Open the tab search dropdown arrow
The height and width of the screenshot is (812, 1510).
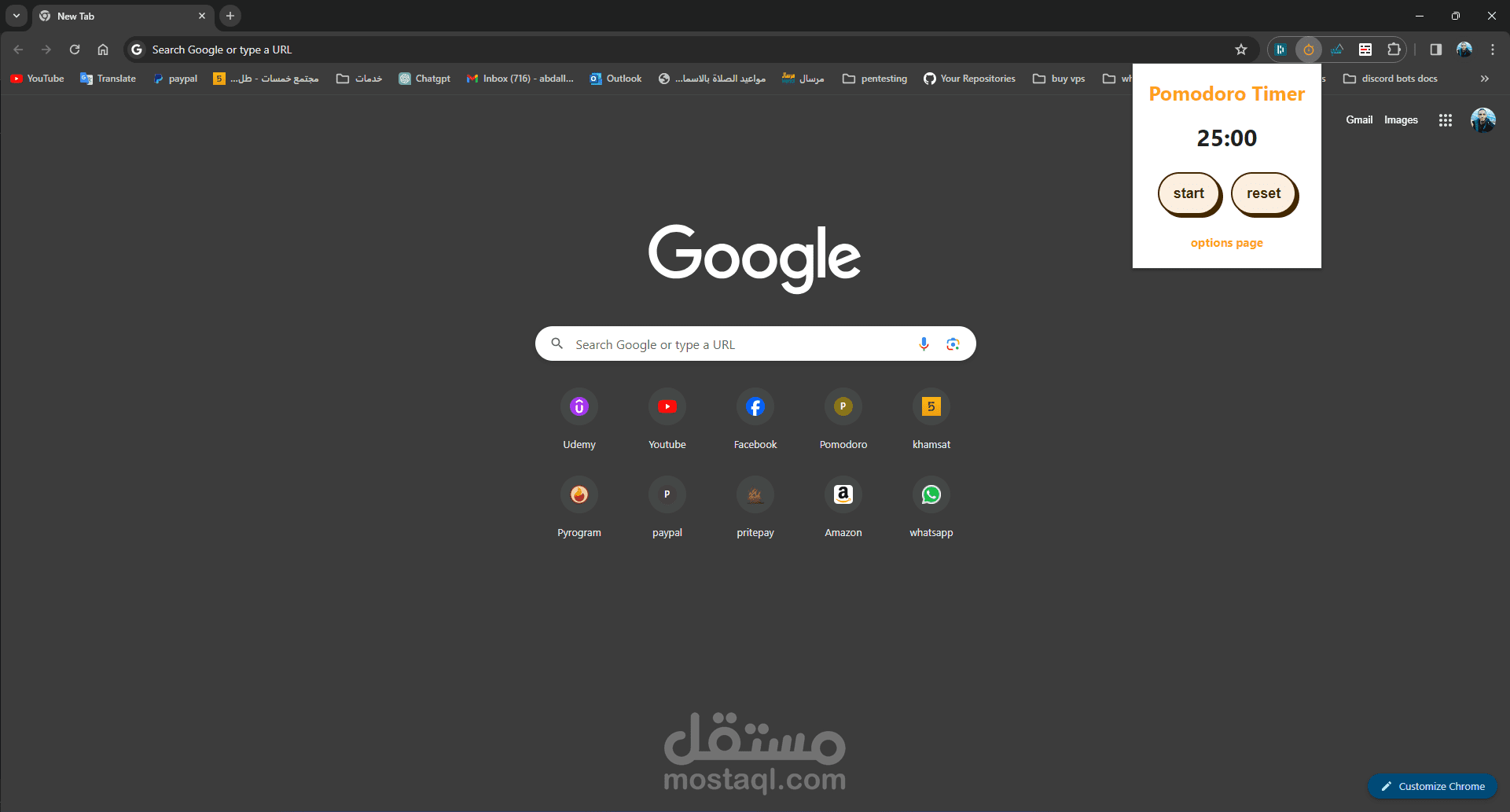coord(17,15)
